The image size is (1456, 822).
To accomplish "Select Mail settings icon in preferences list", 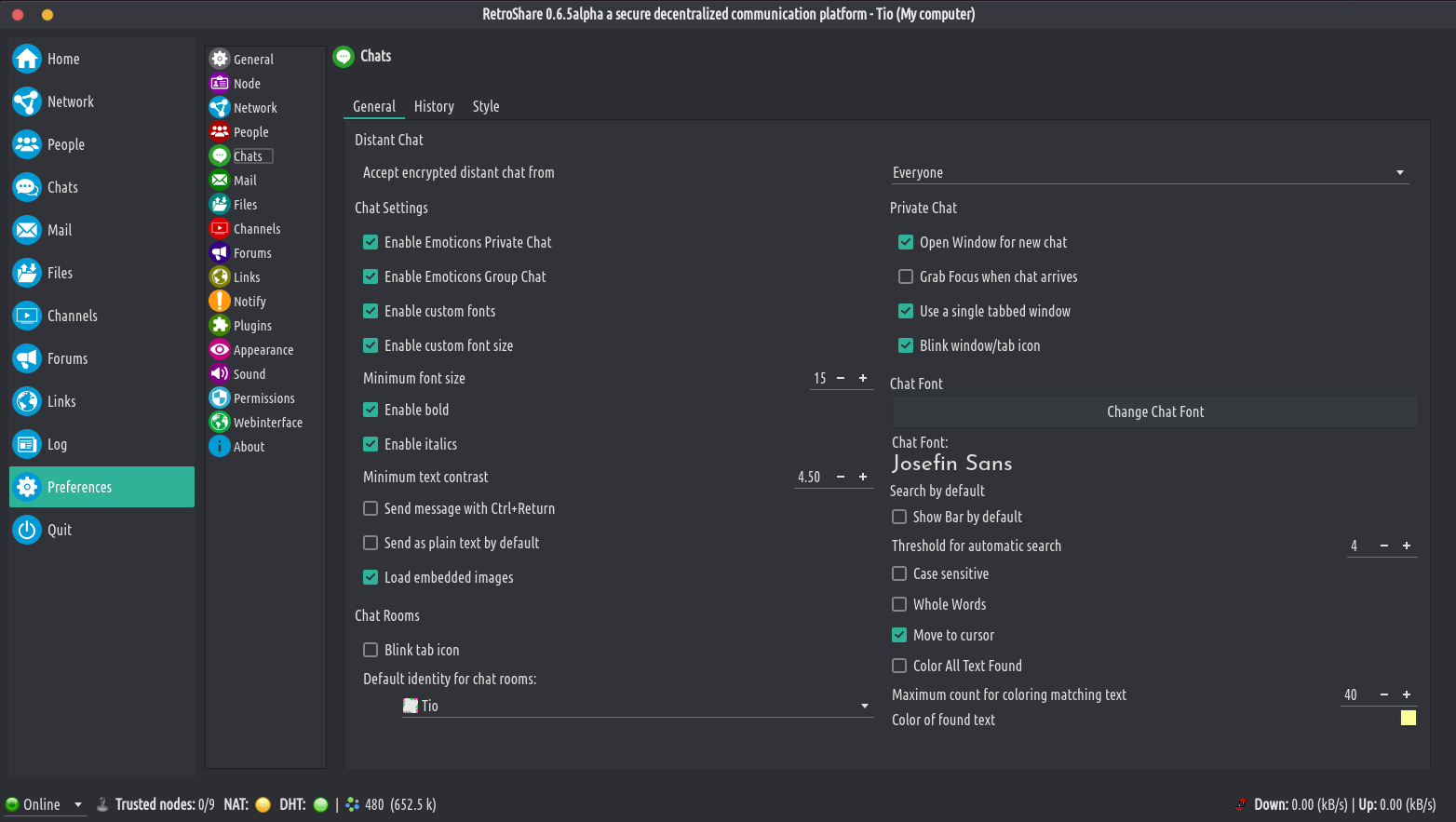I will click(x=220, y=180).
